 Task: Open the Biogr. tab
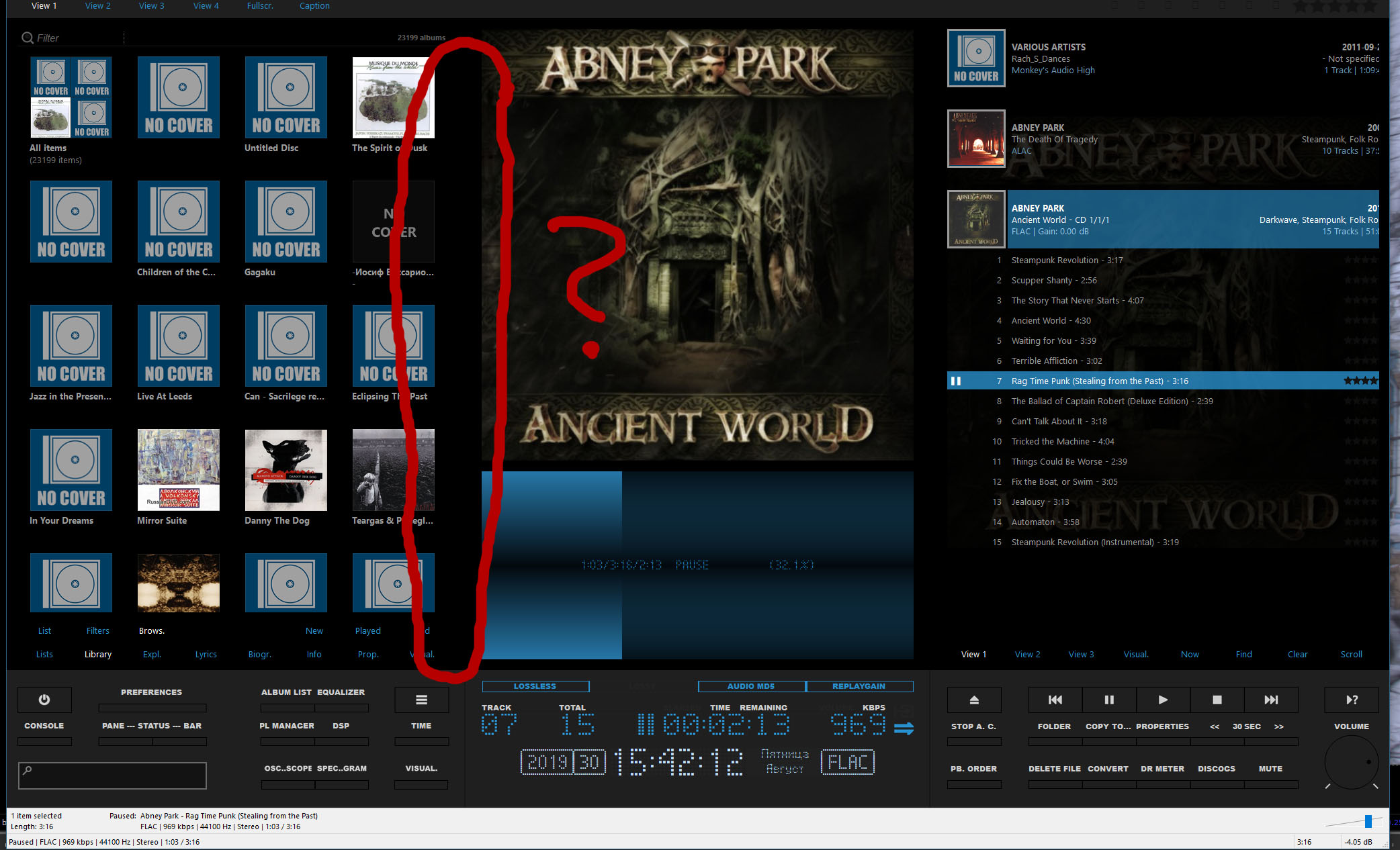[260, 654]
